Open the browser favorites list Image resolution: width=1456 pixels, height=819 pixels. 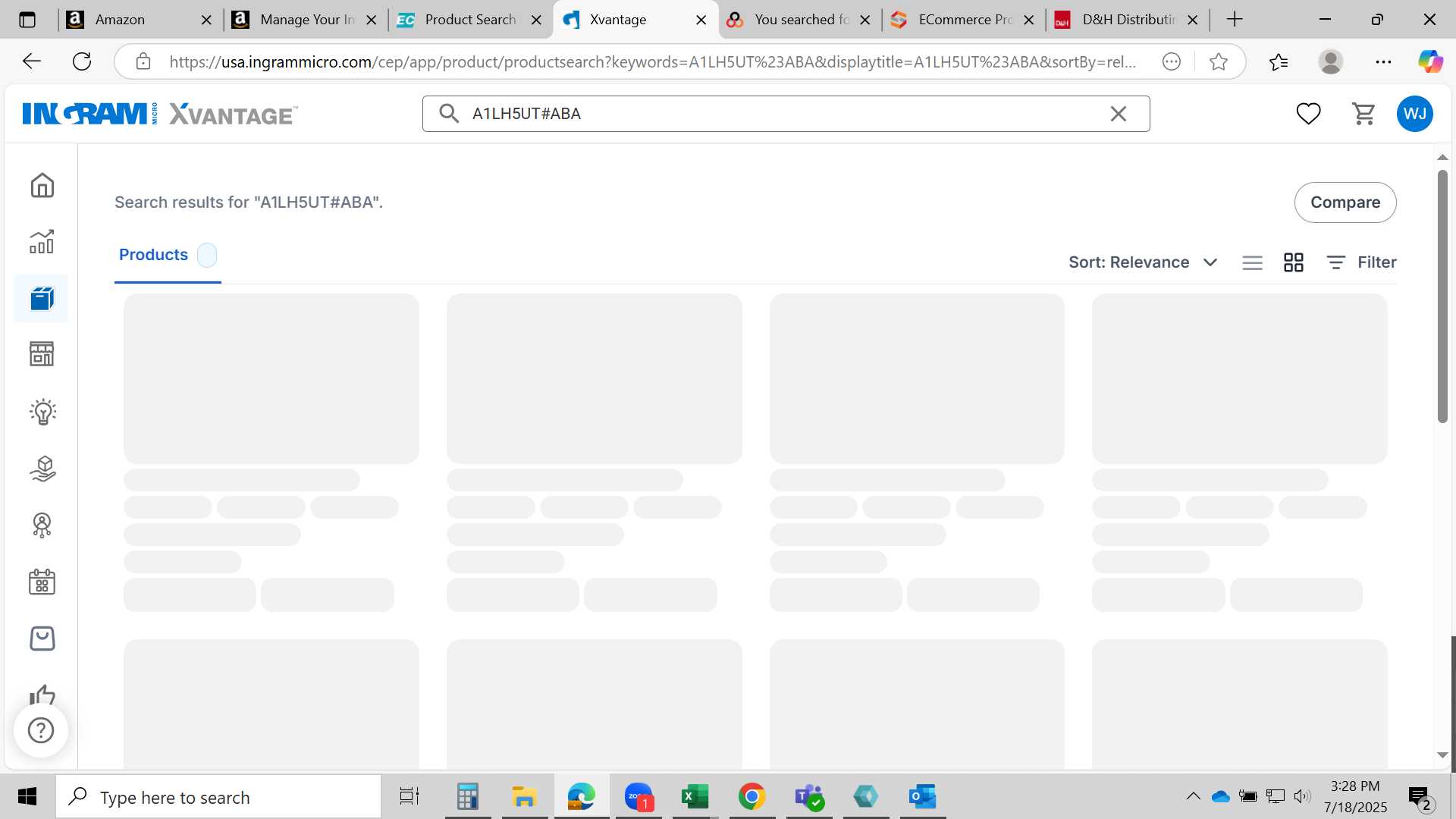[x=1279, y=61]
